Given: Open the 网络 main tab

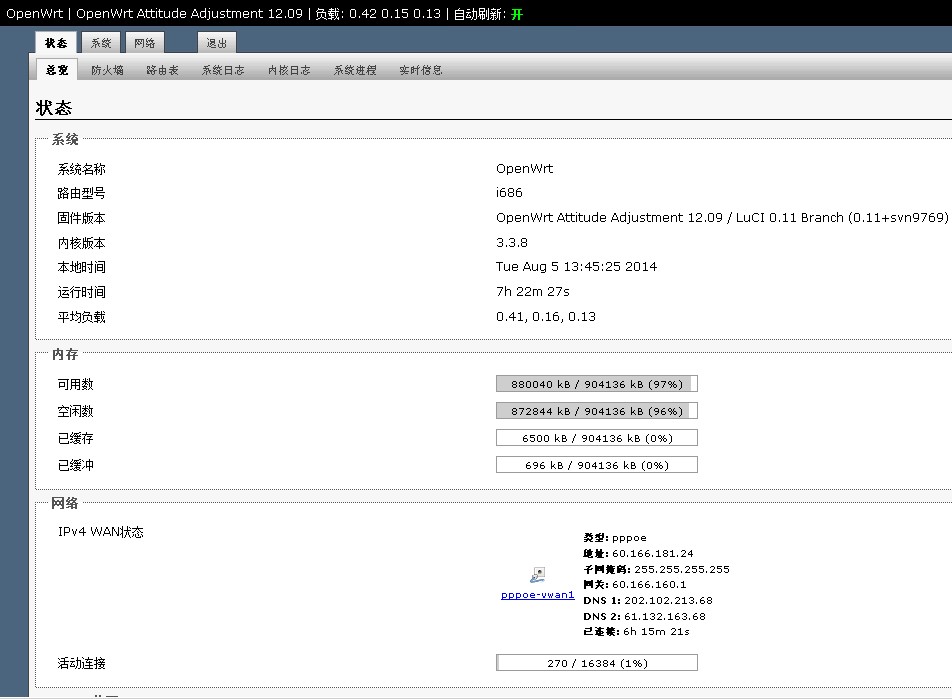Looking at the screenshot, I should pos(144,43).
